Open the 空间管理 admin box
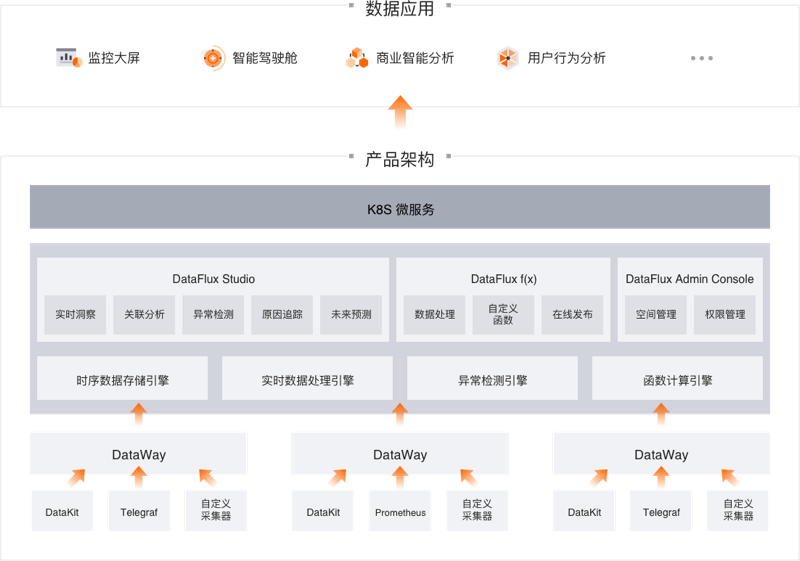The width and height of the screenshot is (800, 561). click(656, 315)
